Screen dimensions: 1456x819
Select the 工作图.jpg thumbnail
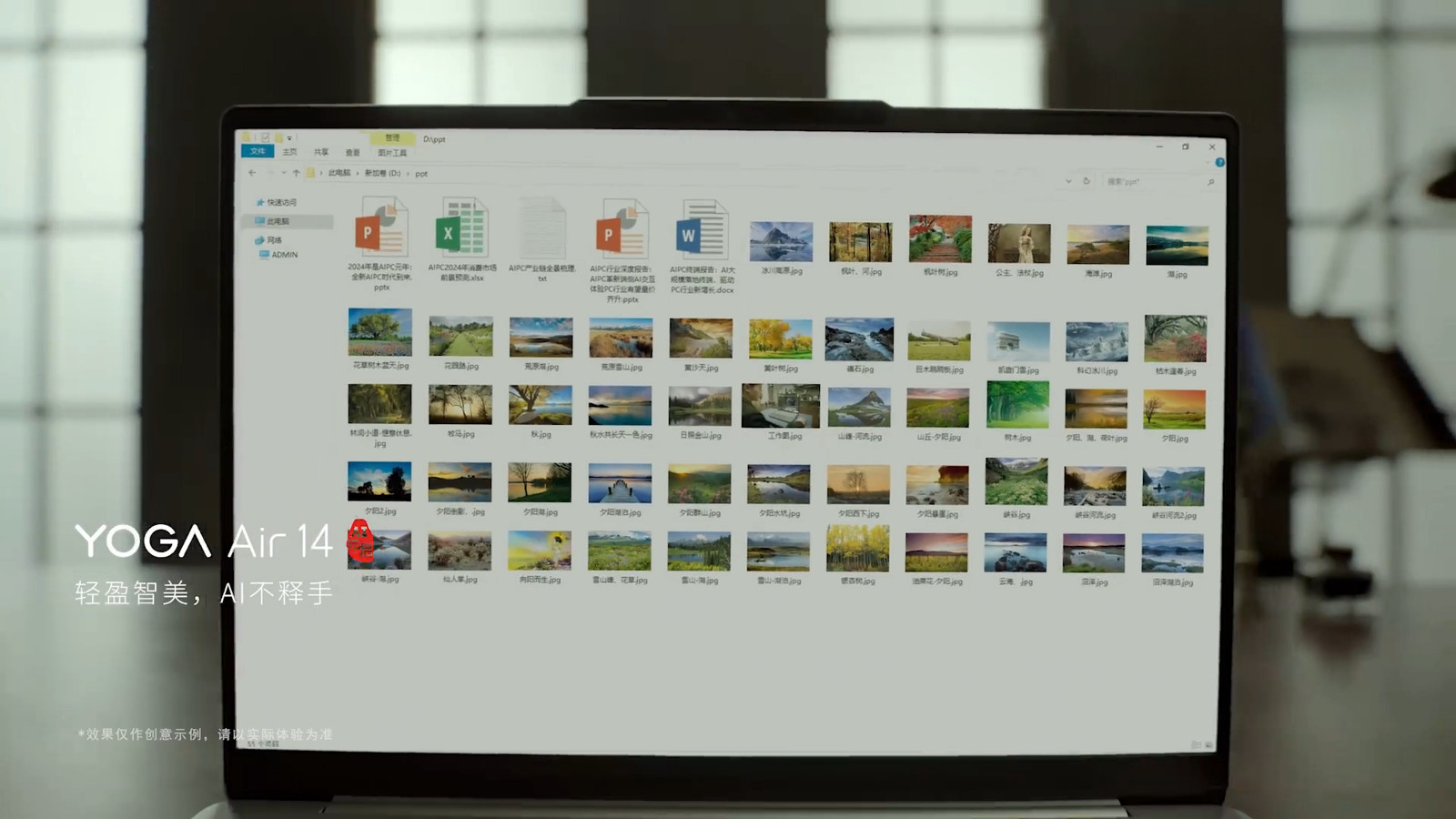click(780, 406)
